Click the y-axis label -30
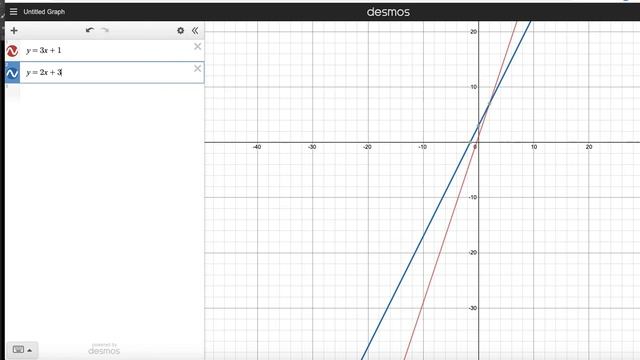 pos(472,308)
